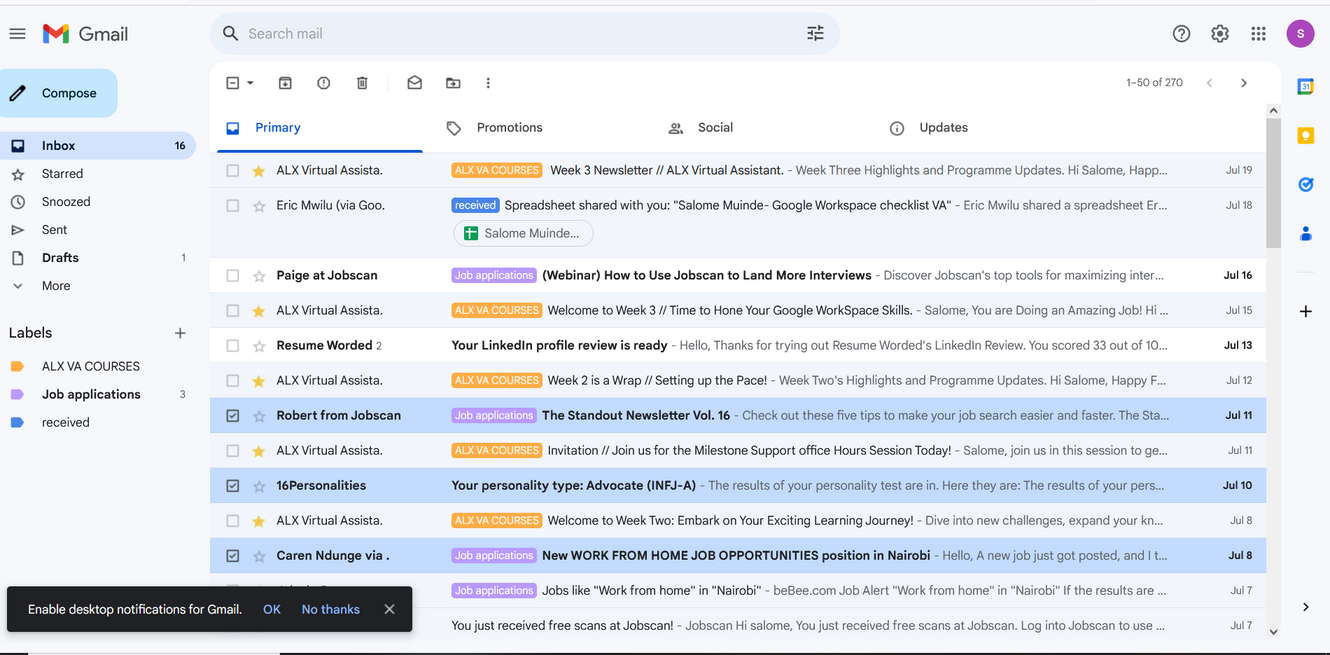The width and height of the screenshot is (1330, 655).
Task: Click No thanks on notification prompt
Action: [x=331, y=609]
